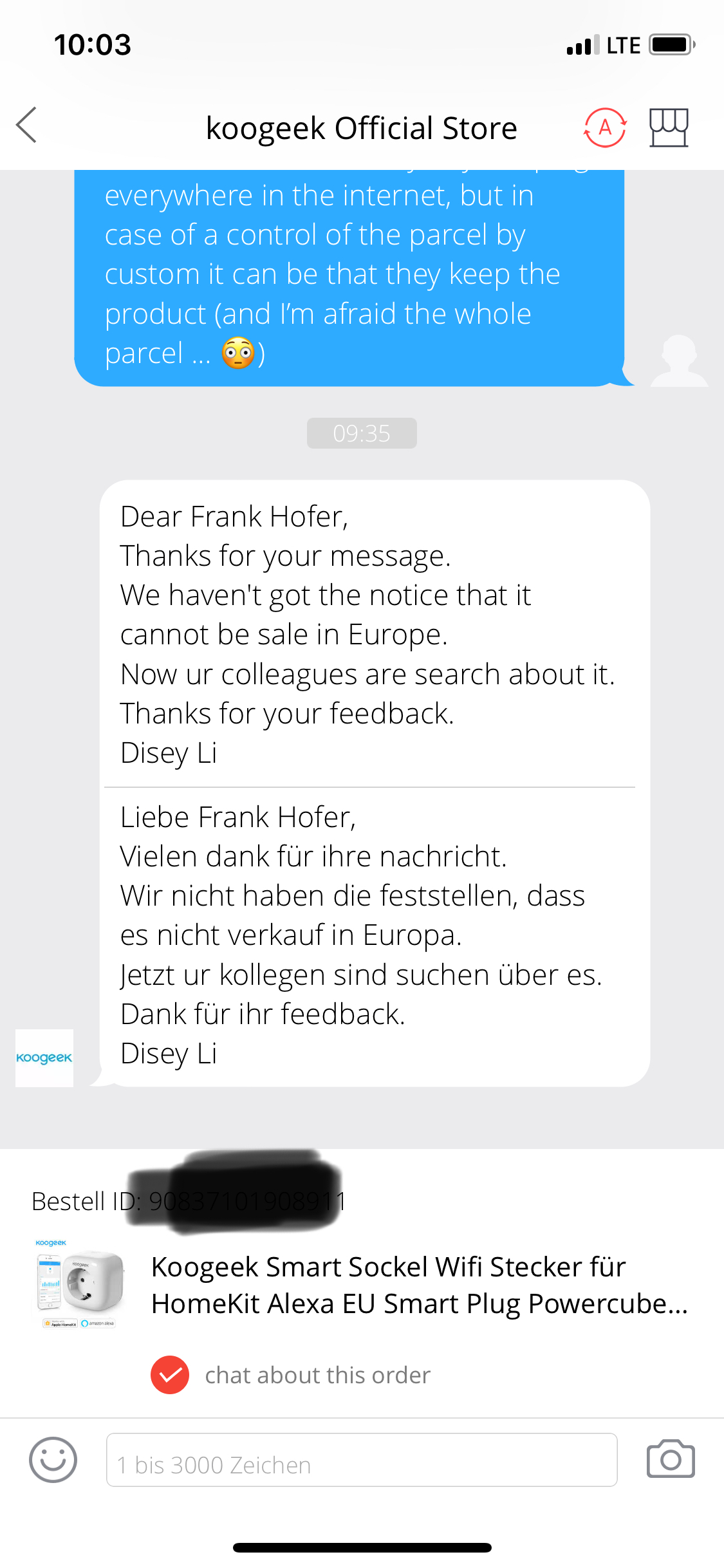Focus the '1 bis 3000 Zeichen' message field

[362, 1459]
